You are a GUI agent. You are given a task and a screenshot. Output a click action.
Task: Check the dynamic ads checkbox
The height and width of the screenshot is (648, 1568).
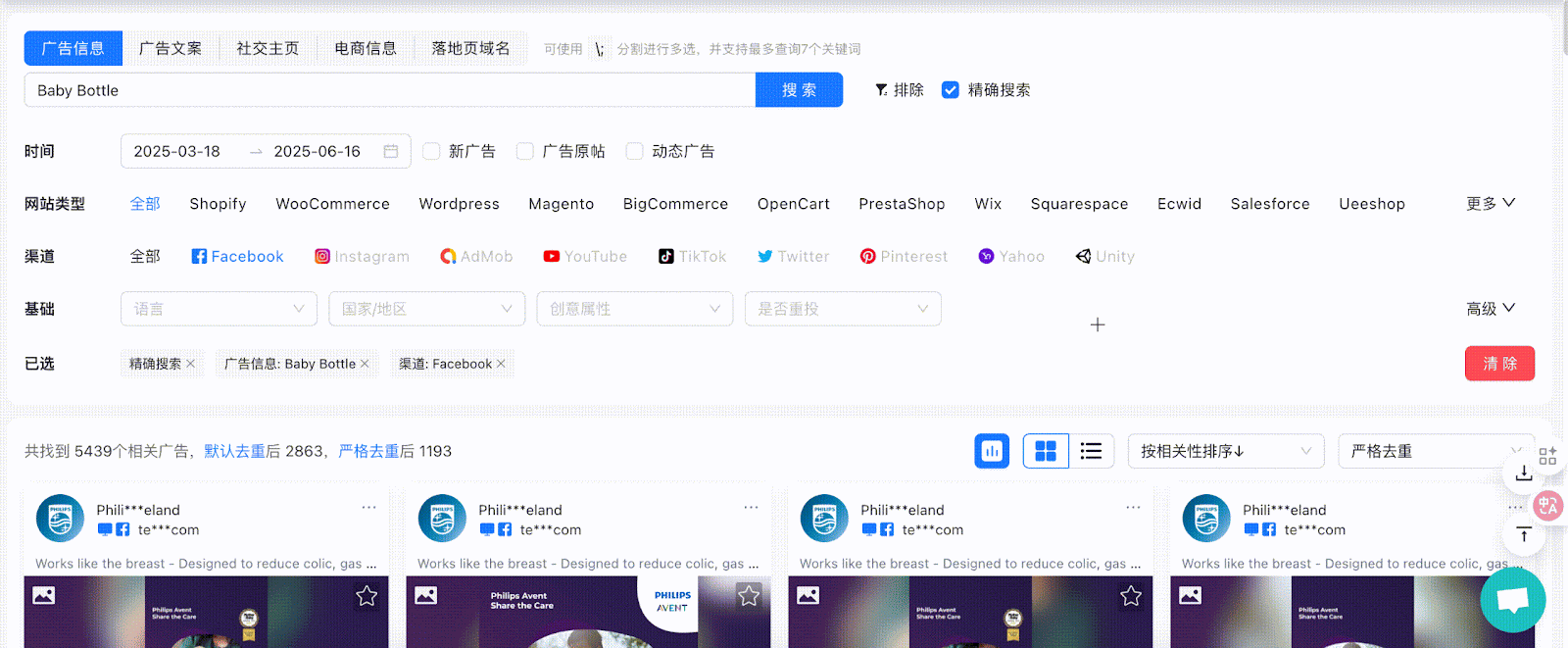click(635, 151)
